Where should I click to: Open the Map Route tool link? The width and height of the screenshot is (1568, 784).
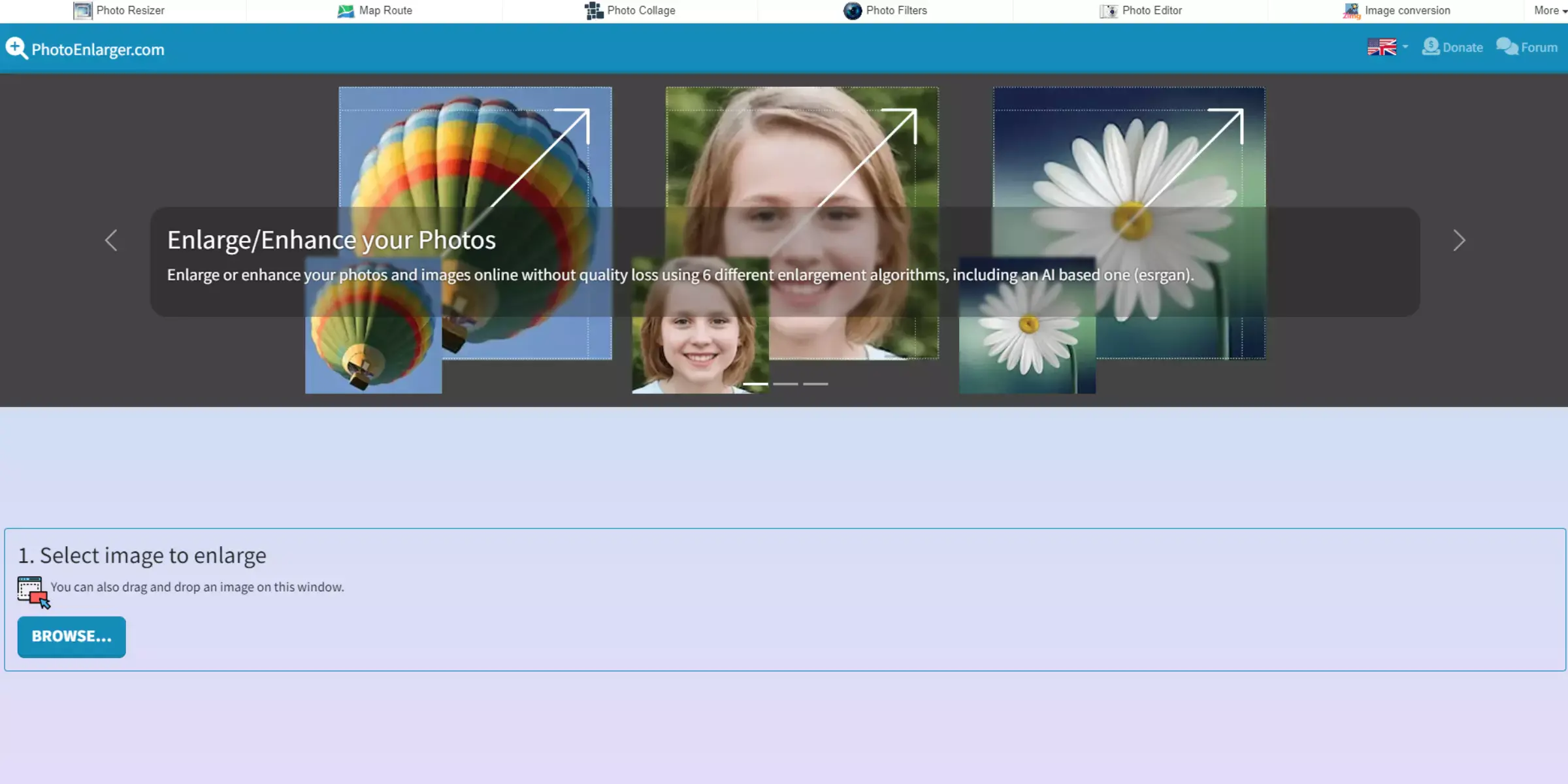[x=385, y=10]
